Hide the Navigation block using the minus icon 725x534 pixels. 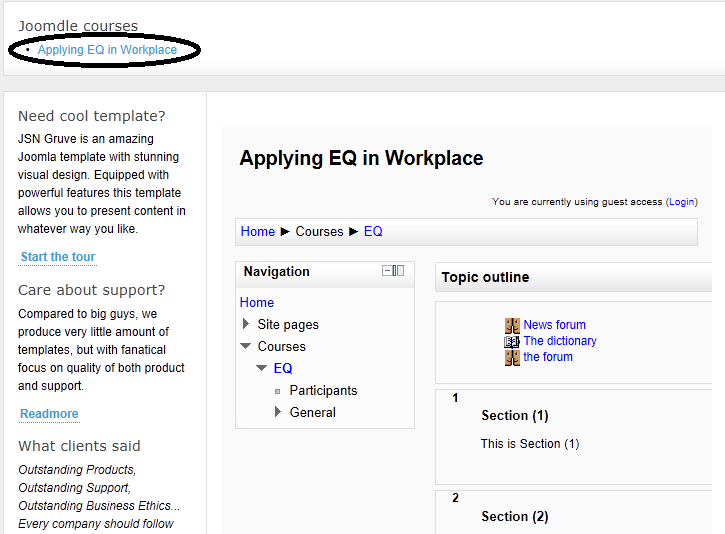(x=388, y=271)
